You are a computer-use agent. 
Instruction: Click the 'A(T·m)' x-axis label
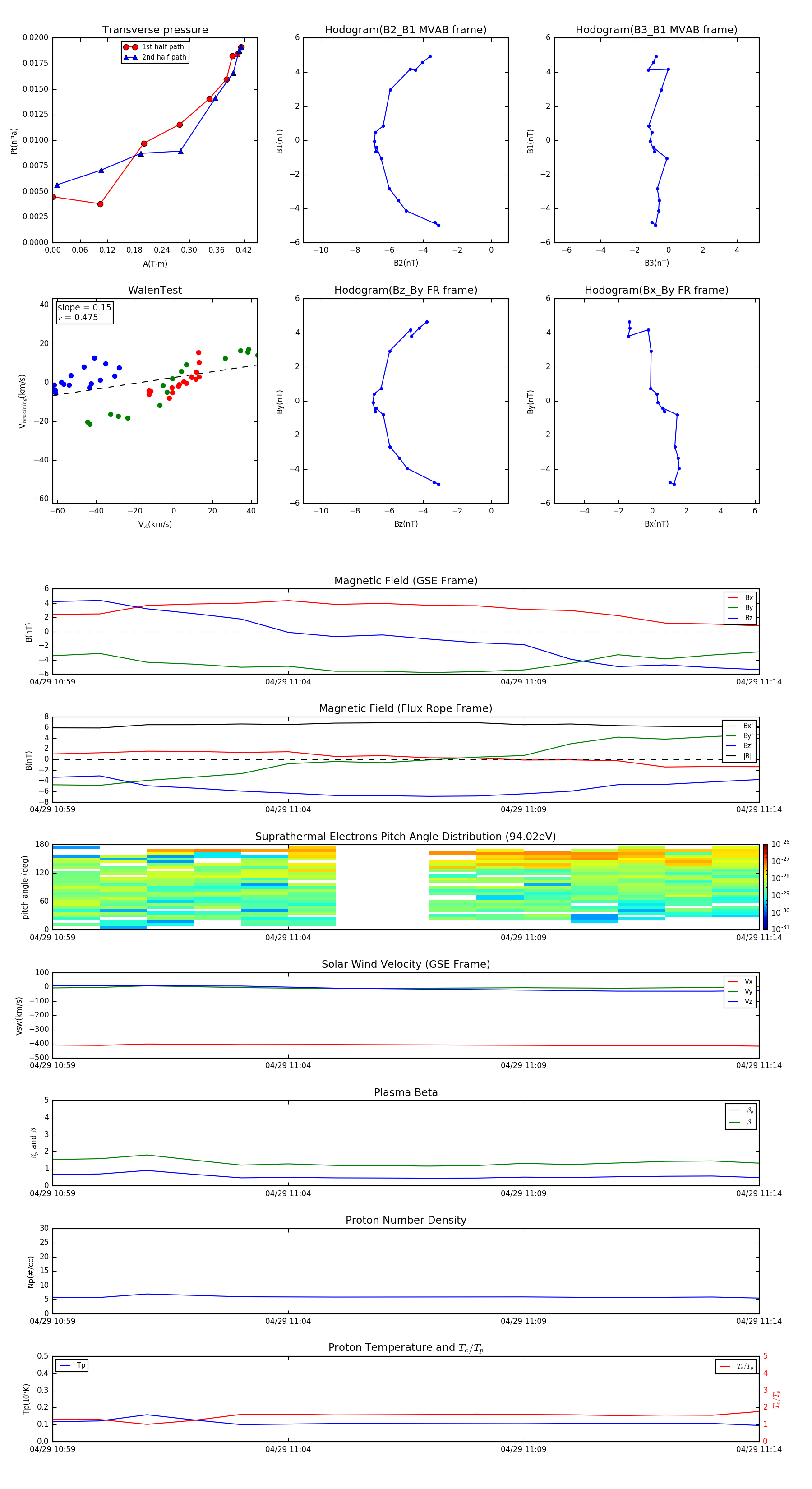[x=155, y=264]
